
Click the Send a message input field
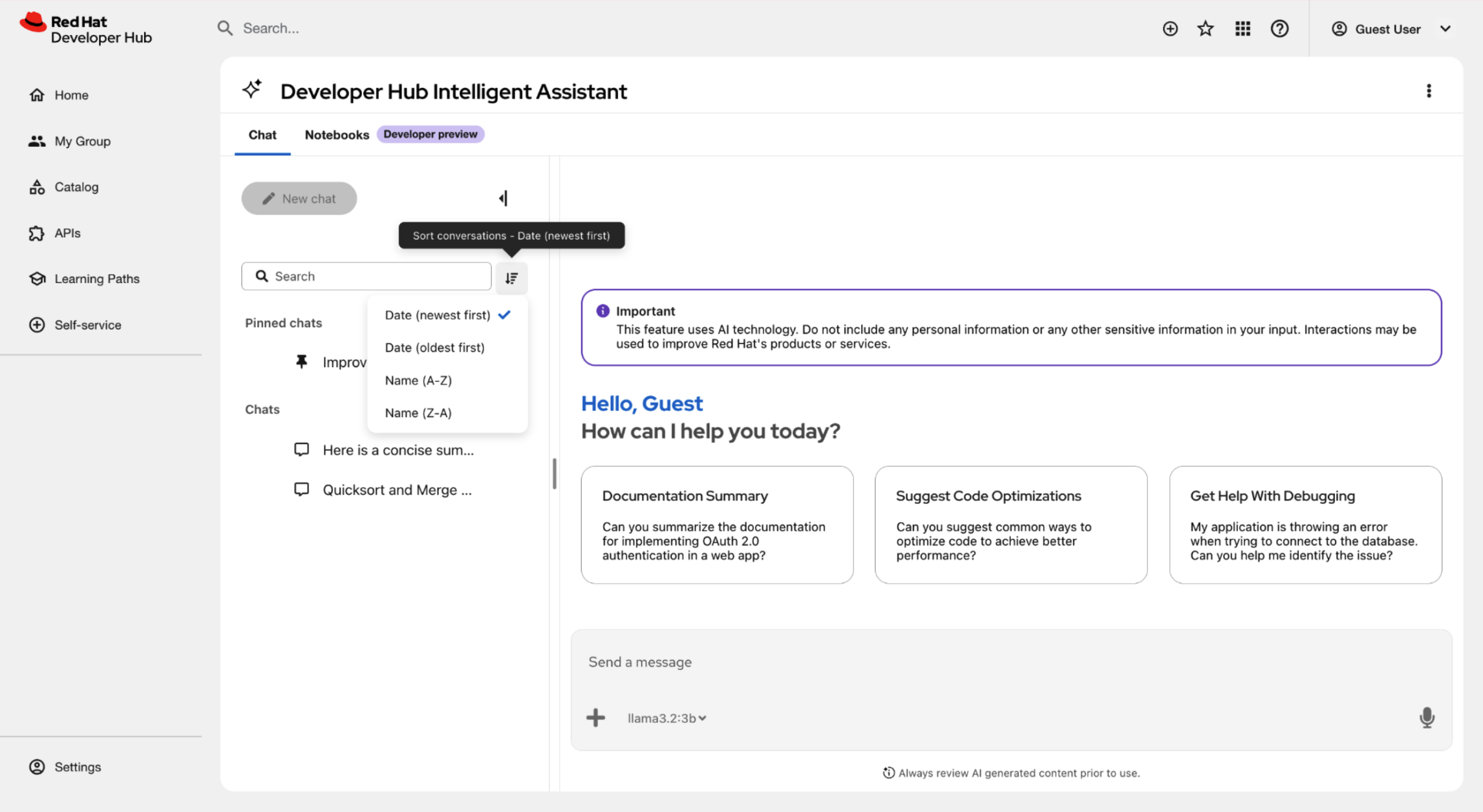click(x=1011, y=662)
